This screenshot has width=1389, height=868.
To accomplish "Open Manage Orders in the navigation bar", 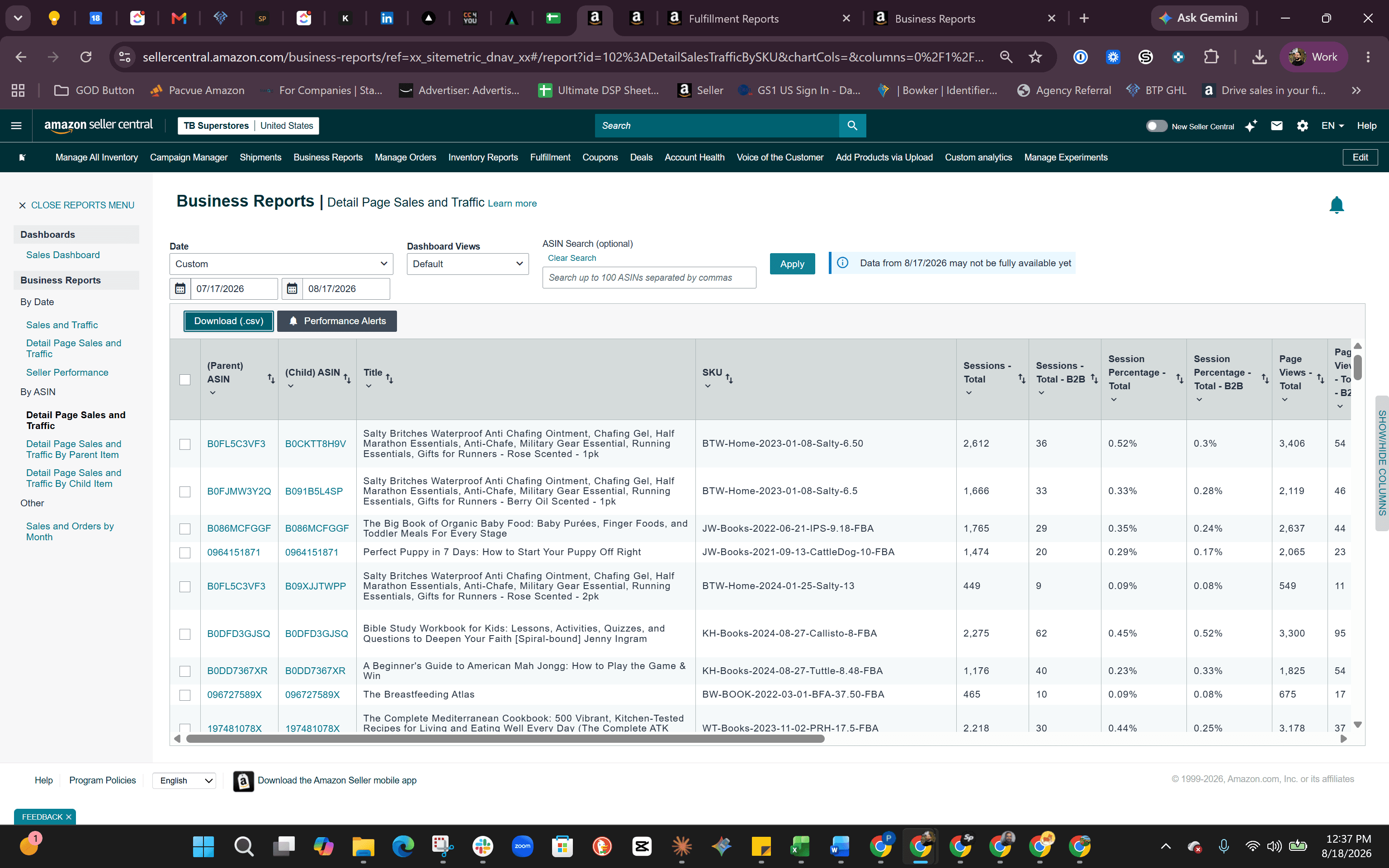I will coord(405,157).
